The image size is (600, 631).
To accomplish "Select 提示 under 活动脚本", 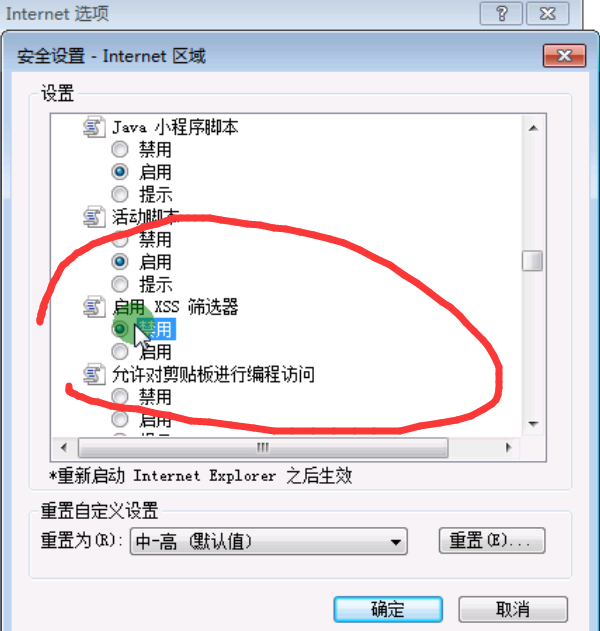I will tap(120, 285).
